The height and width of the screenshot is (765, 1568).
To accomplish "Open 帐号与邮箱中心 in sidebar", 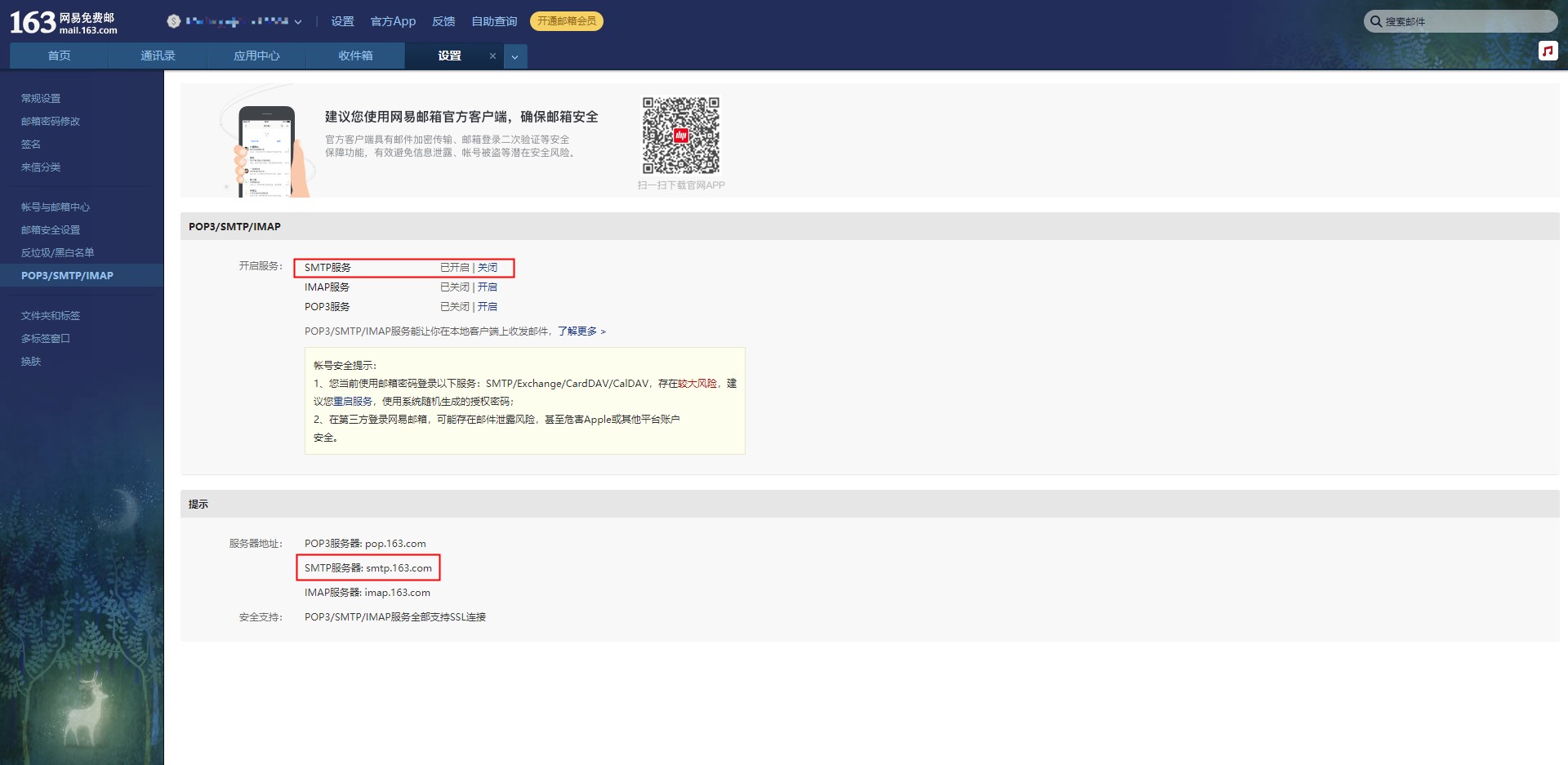I will coord(56,207).
